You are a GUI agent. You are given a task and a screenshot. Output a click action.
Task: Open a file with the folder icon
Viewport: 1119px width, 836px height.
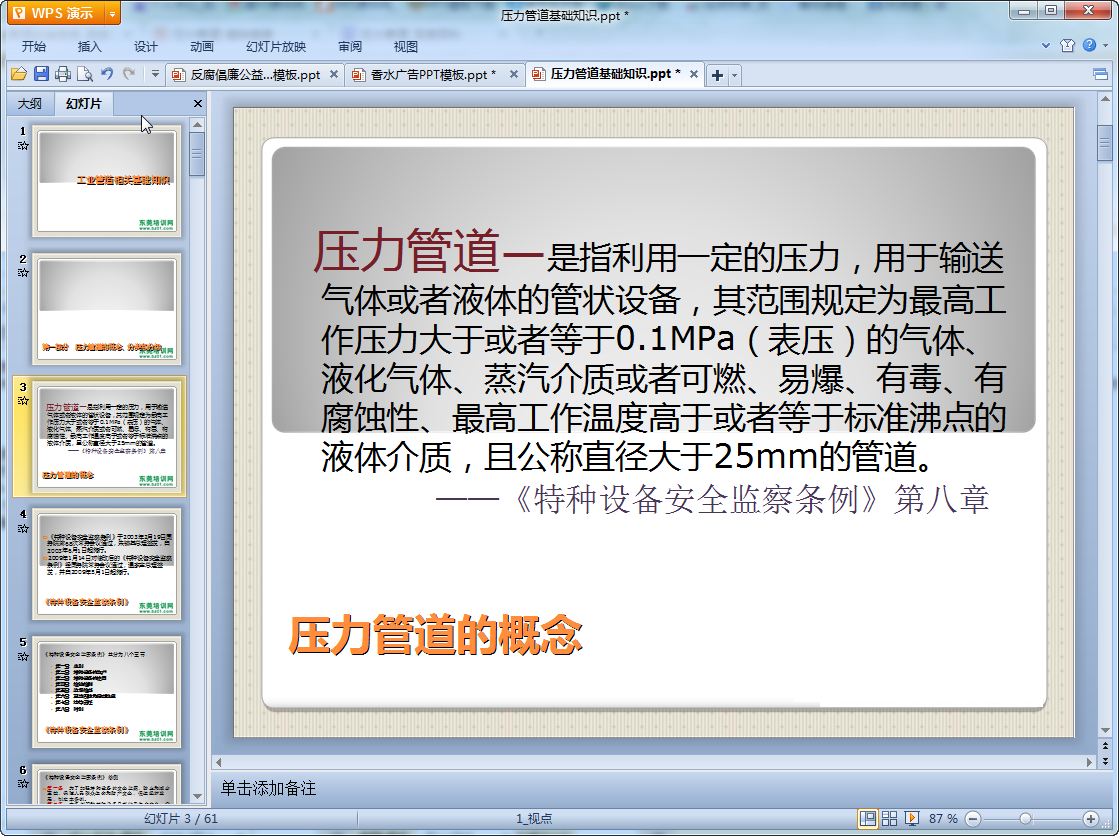point(19,74)
